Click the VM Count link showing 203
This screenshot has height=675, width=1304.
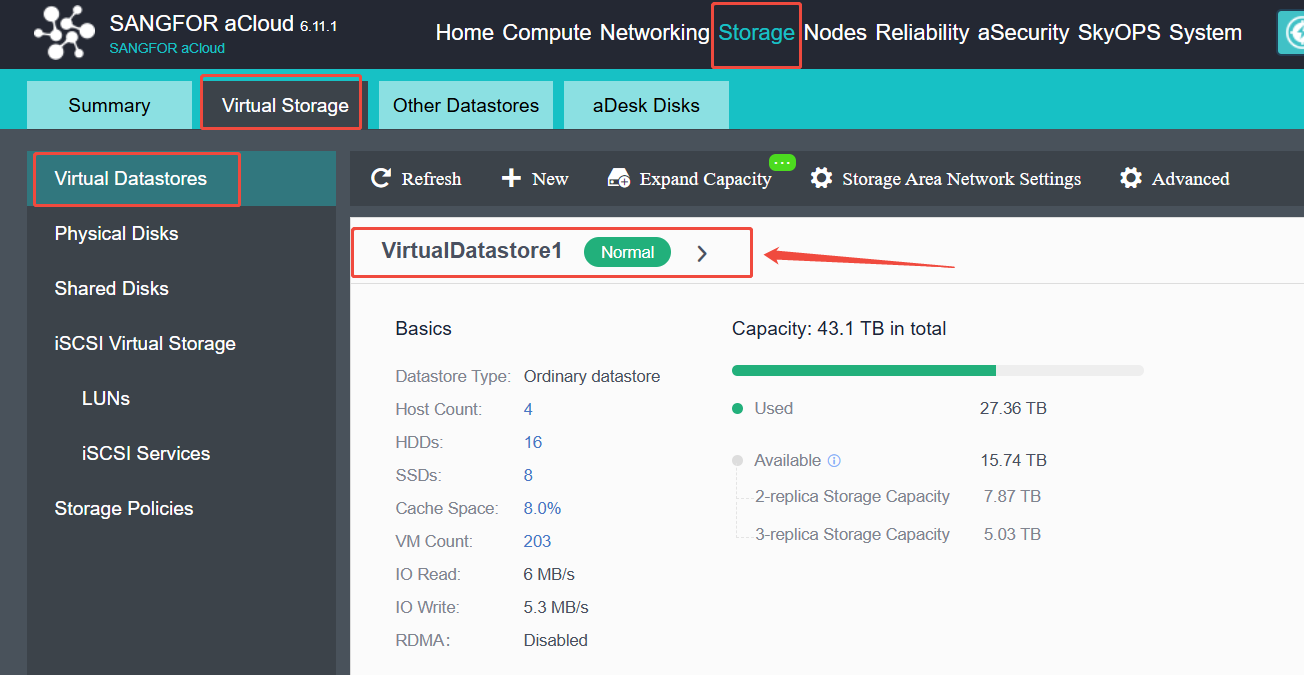(x=537, y=541)
